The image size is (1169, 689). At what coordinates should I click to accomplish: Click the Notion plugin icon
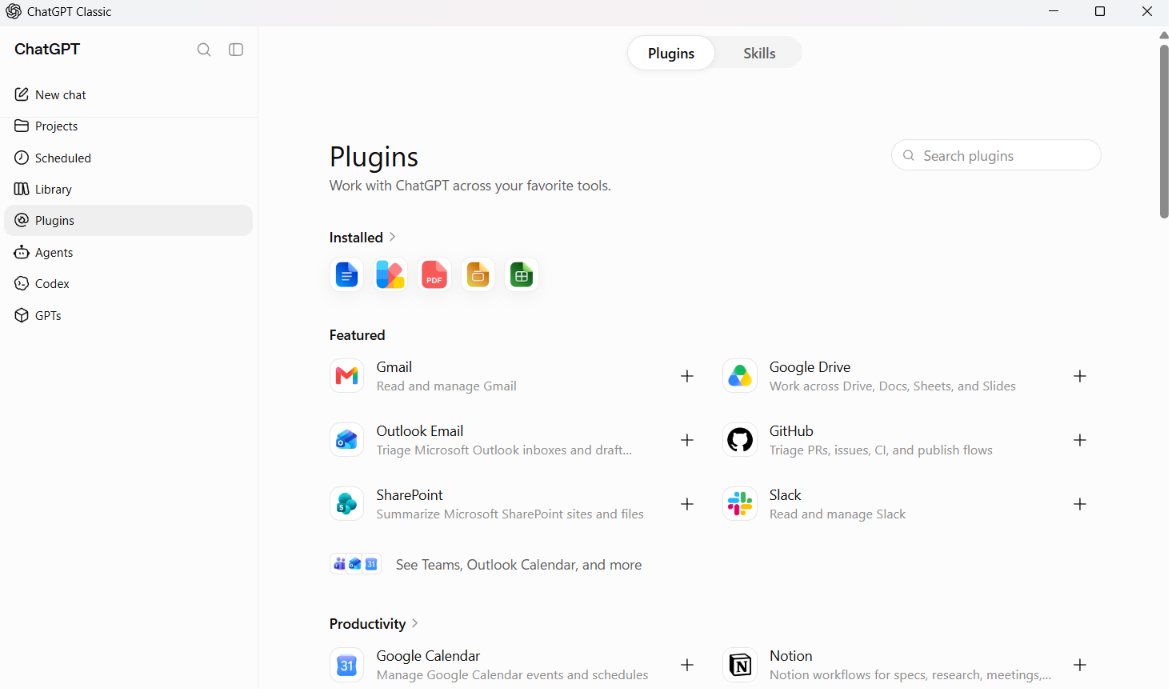pyautogui.click(x=740, y=665)
